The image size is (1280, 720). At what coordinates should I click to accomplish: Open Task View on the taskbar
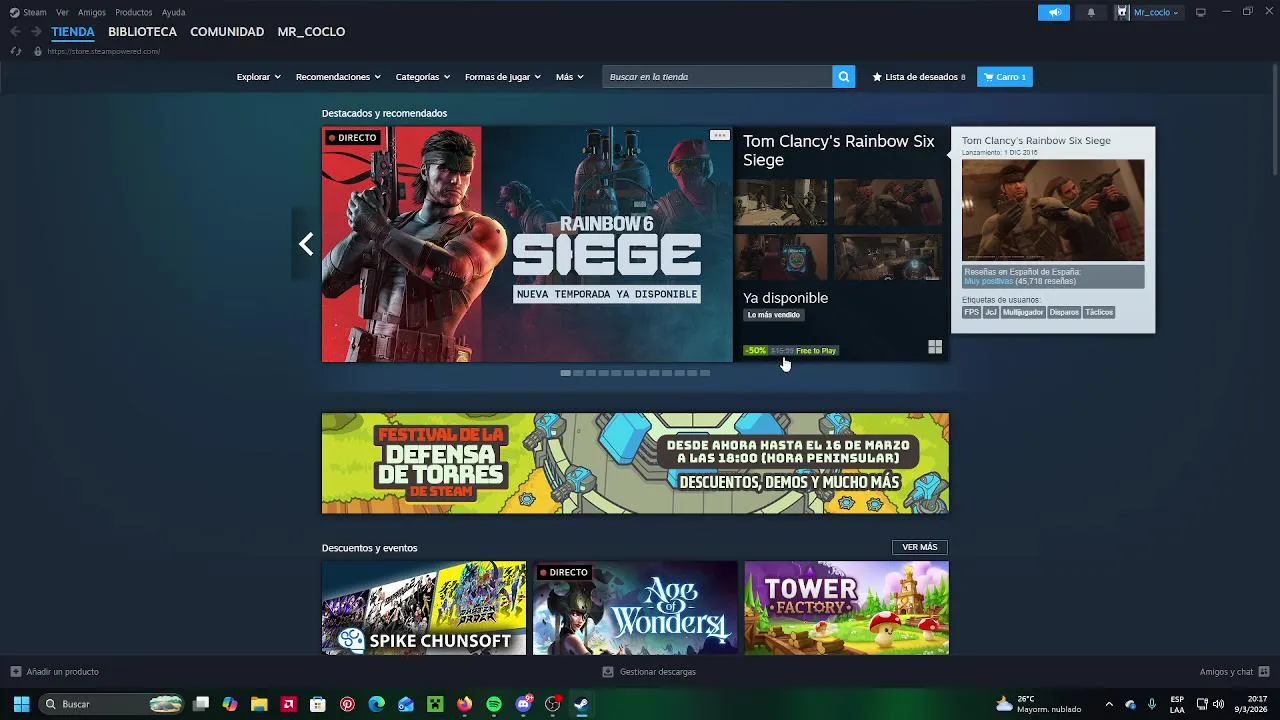[x=201, y=704]
